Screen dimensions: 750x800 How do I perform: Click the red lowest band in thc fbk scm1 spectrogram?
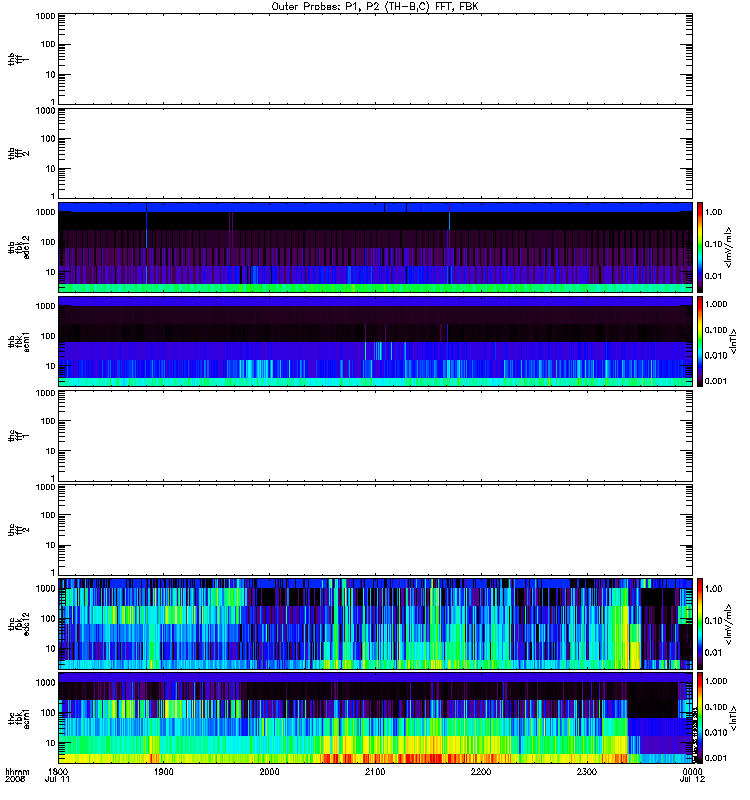click(x=375, y=758)
